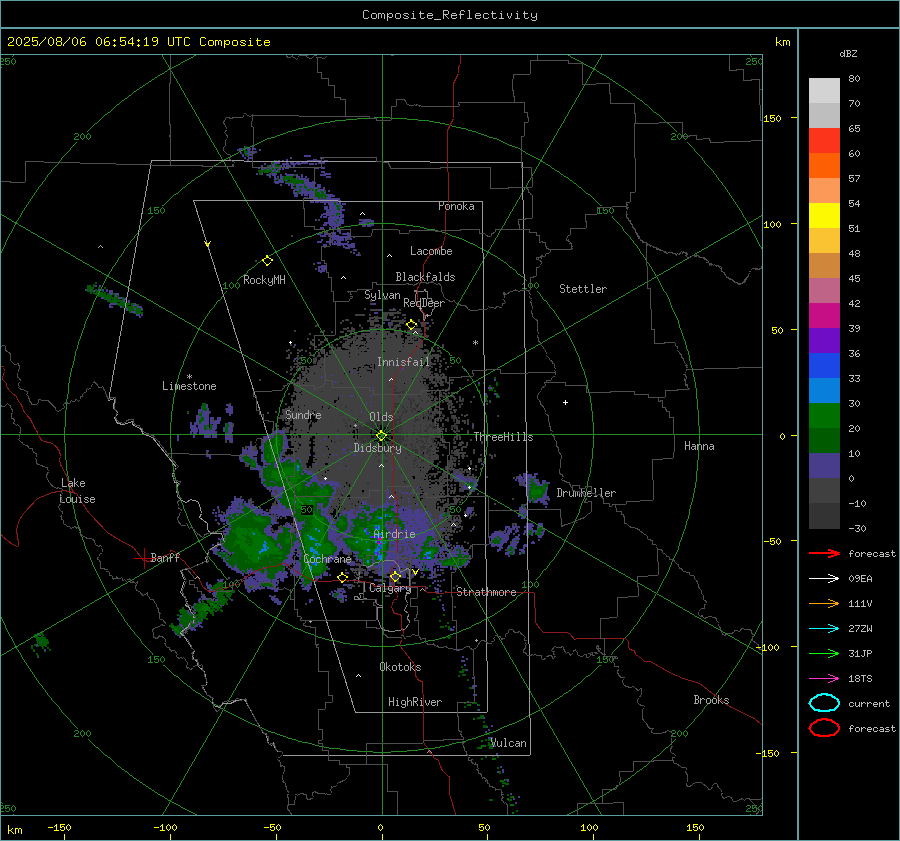Select the Strathmore label
The image size is (900, 841).
(486, 592)
